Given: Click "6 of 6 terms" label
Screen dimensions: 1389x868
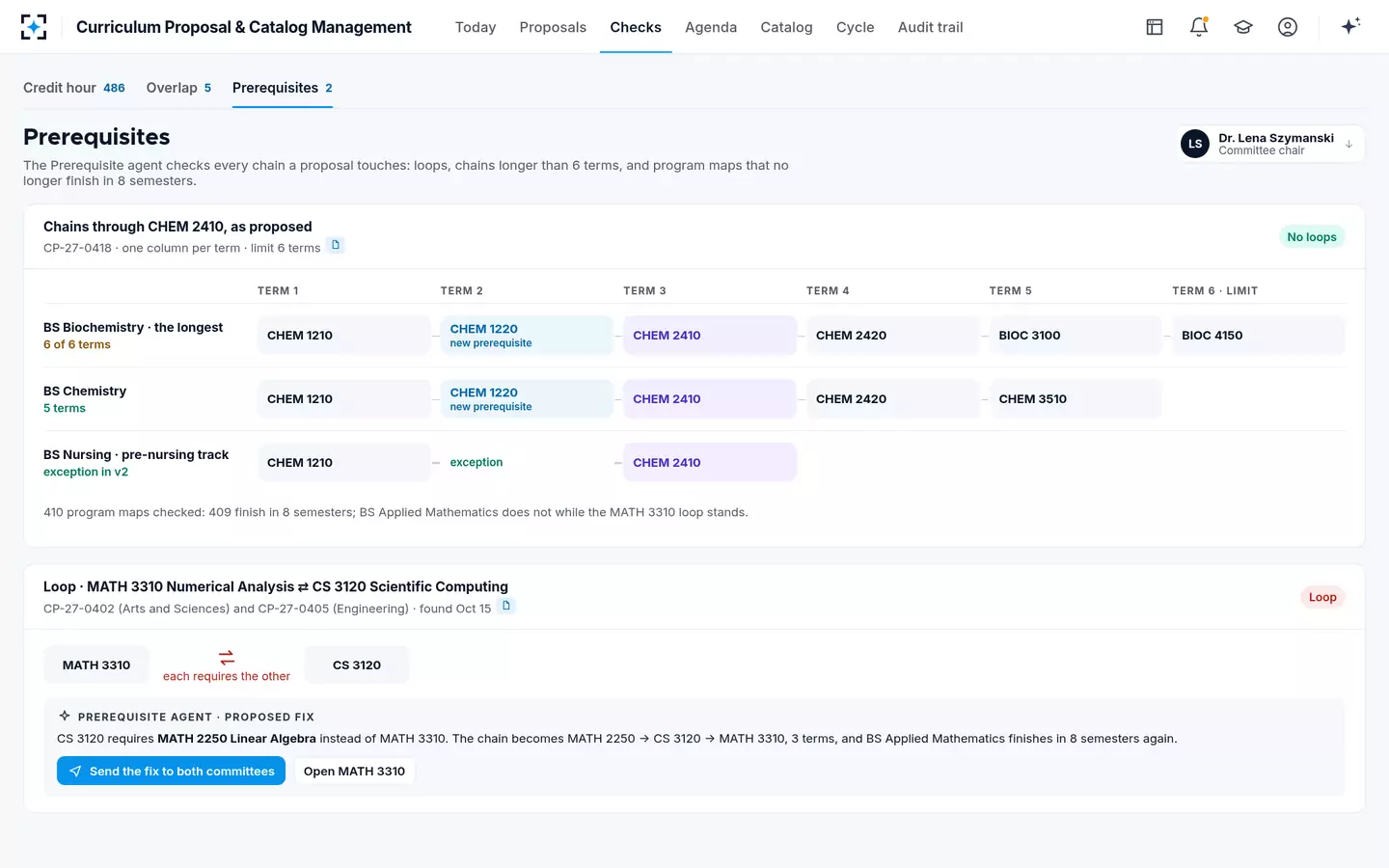Looking at the screenshot, I should [77, 344].
